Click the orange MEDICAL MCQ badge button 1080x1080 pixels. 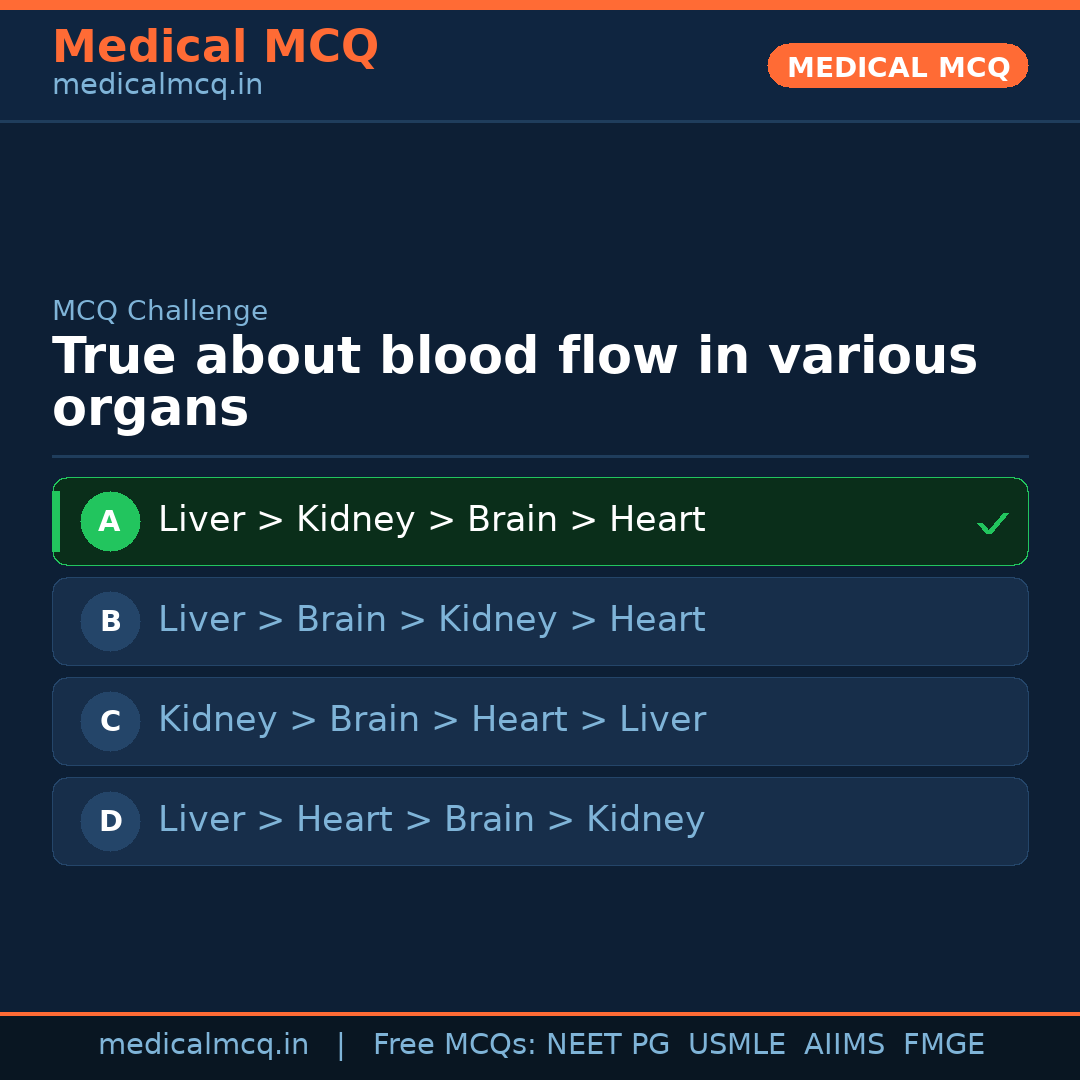pyautogui.click(x=897, y=66)
